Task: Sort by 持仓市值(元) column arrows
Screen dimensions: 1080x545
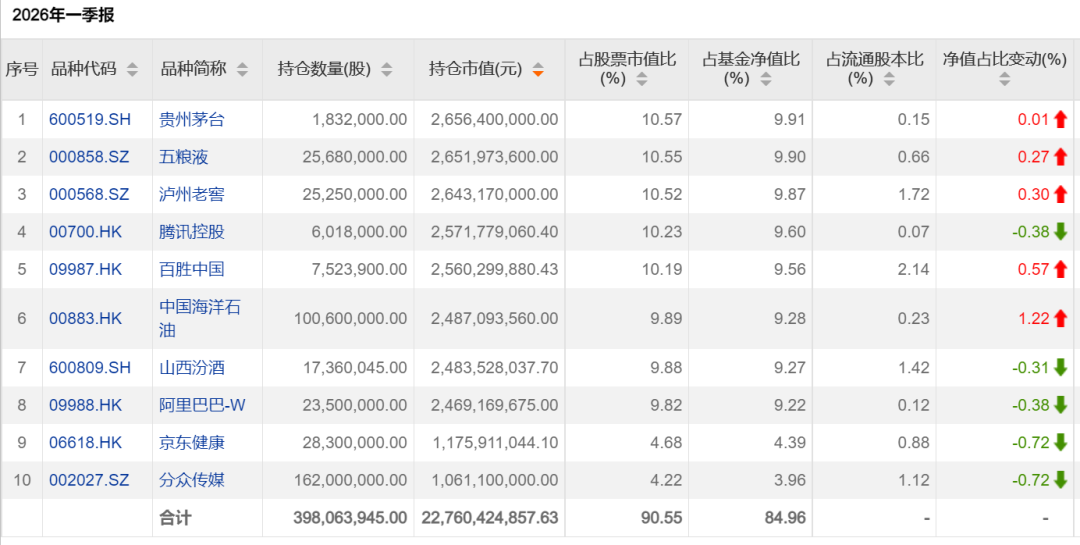Action: tap(538, 70)
